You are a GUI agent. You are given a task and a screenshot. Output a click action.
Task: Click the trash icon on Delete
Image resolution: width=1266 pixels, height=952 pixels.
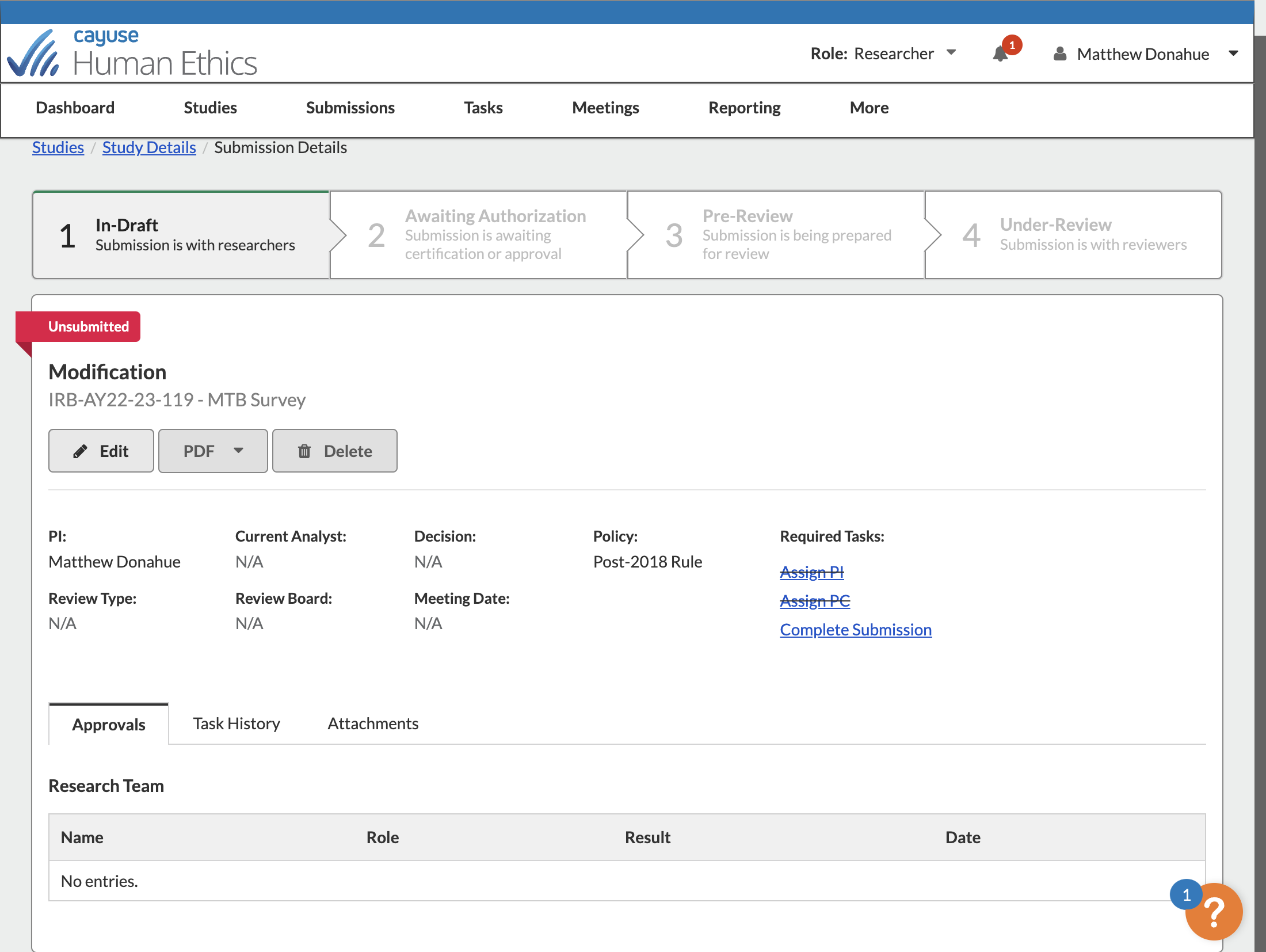[304, 451]
